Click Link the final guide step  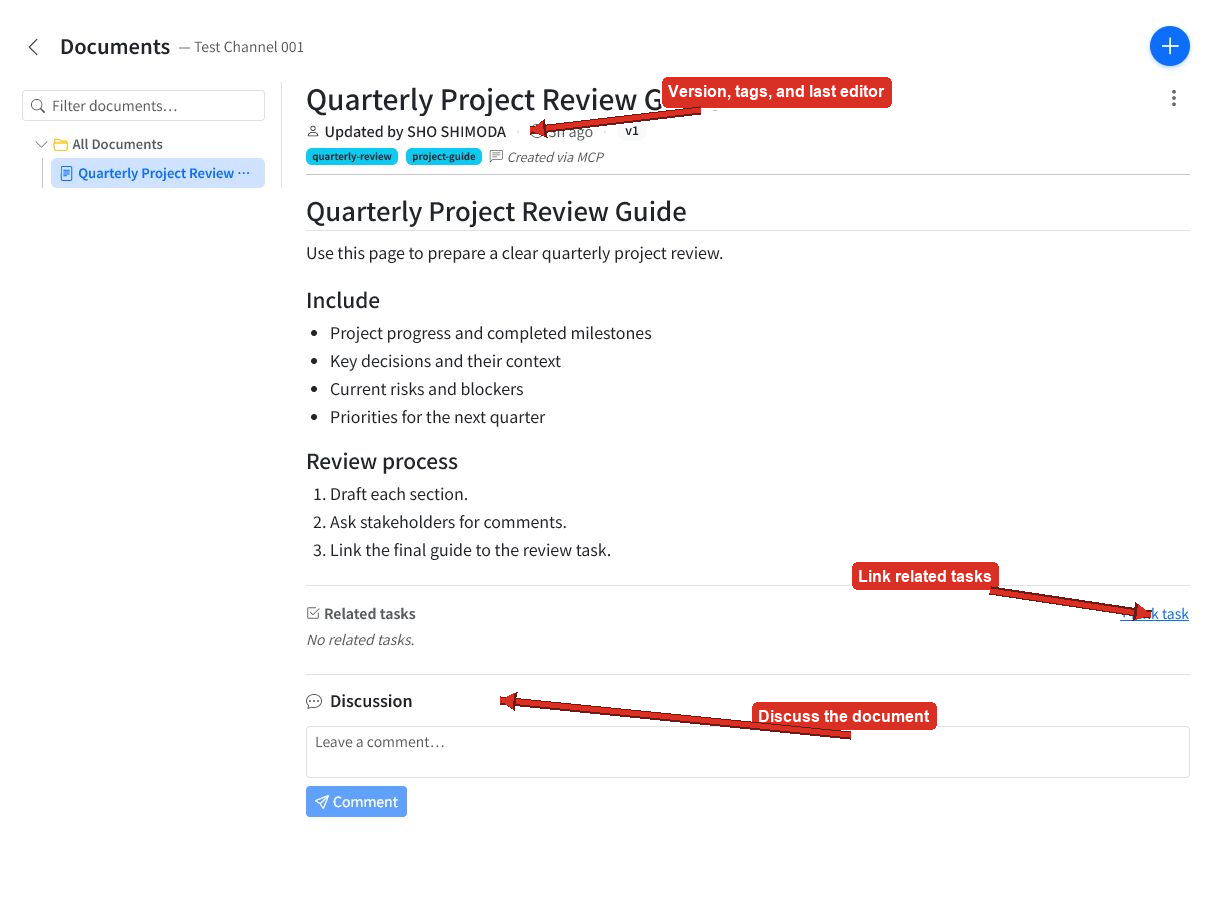(470, 550)
